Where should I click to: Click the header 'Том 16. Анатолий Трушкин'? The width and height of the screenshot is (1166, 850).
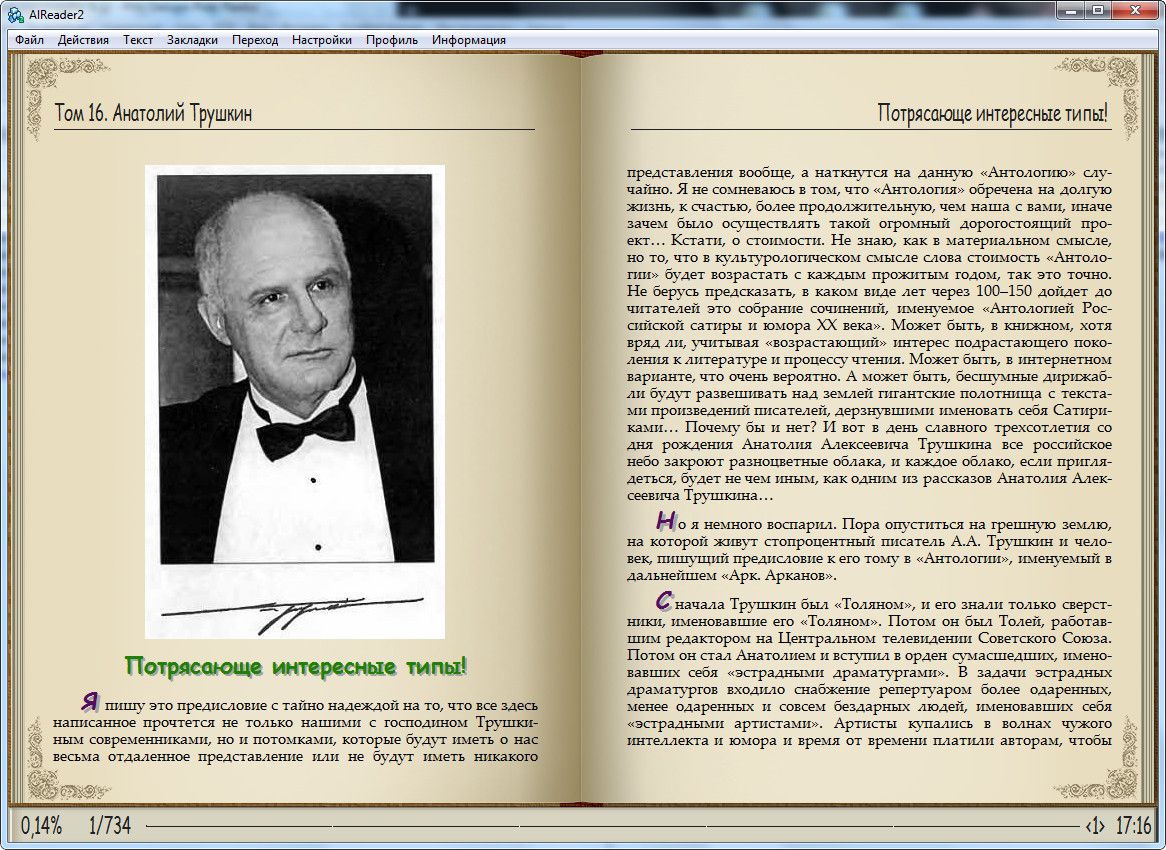click(x=153, y=113)
